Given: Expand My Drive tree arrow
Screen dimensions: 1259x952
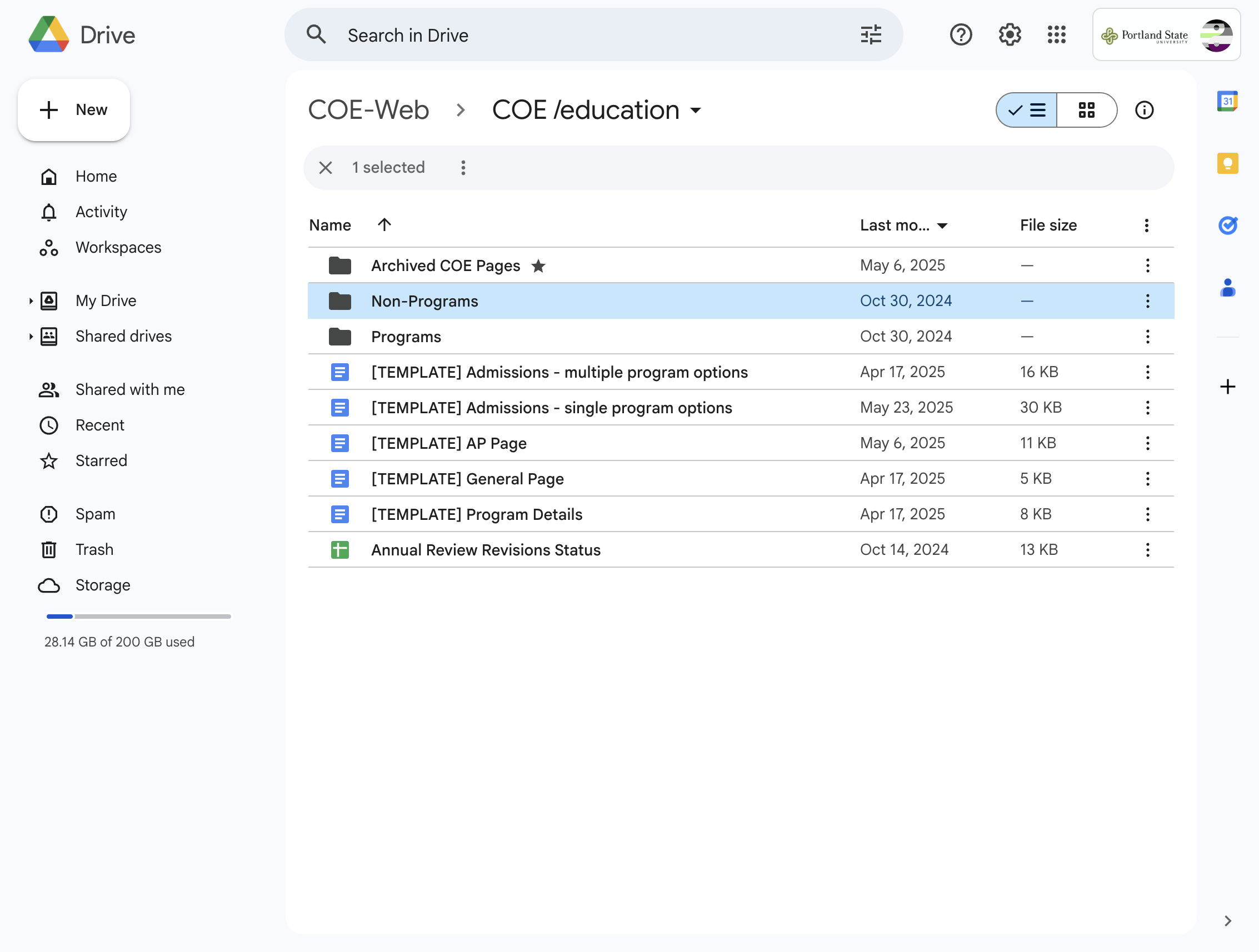Looking at the screenshot, I should click(31, 301).
